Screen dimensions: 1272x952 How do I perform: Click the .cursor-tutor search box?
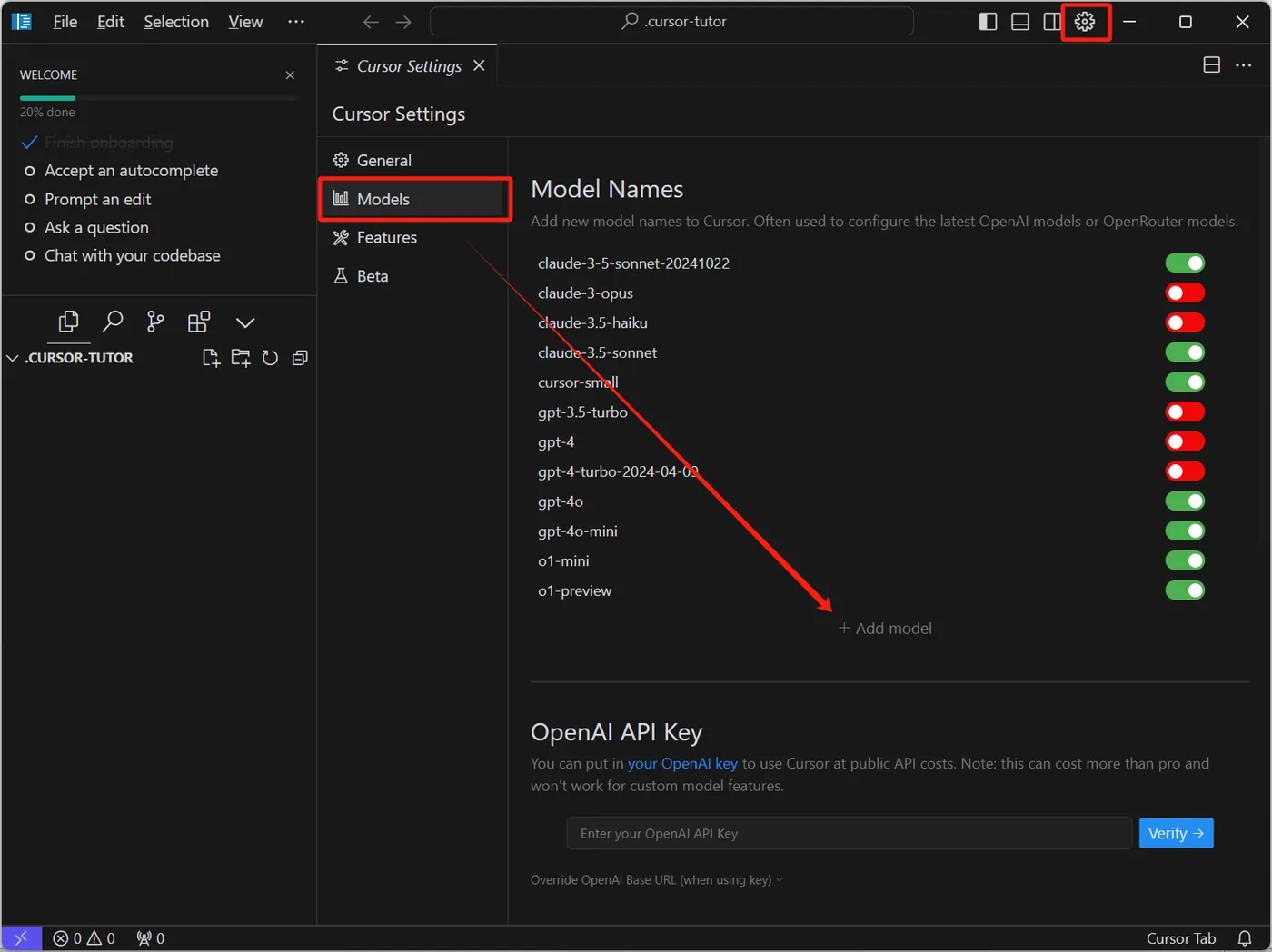[x=671, y=22]
